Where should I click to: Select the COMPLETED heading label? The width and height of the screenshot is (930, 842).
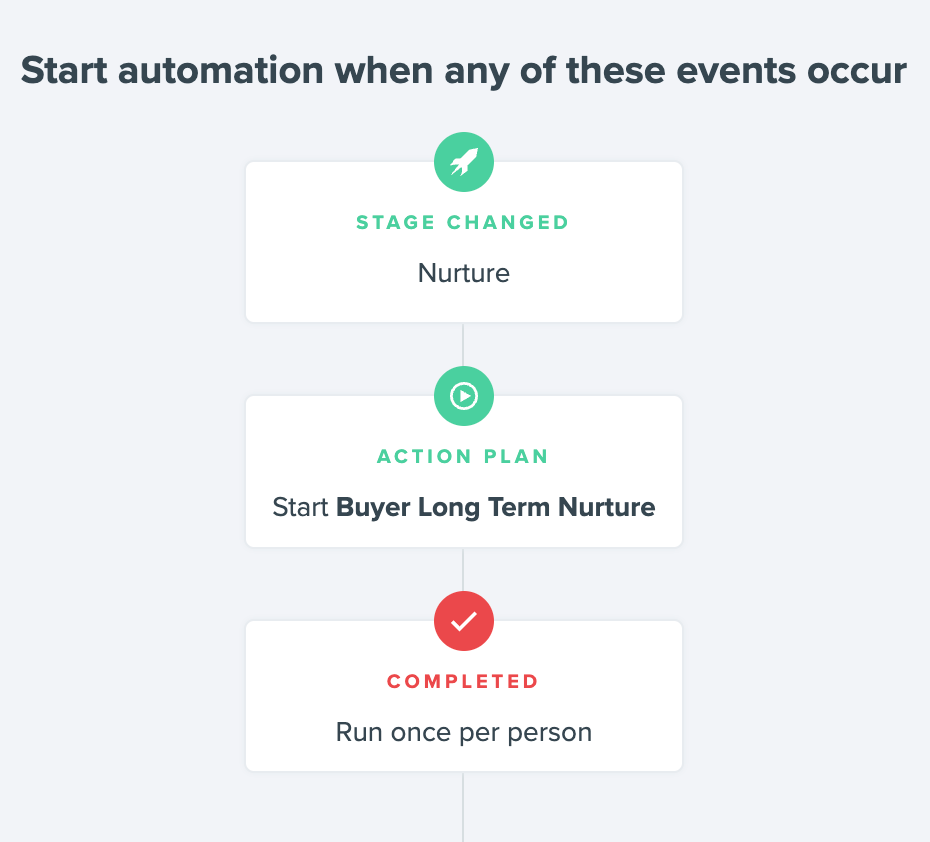(463, 681)
